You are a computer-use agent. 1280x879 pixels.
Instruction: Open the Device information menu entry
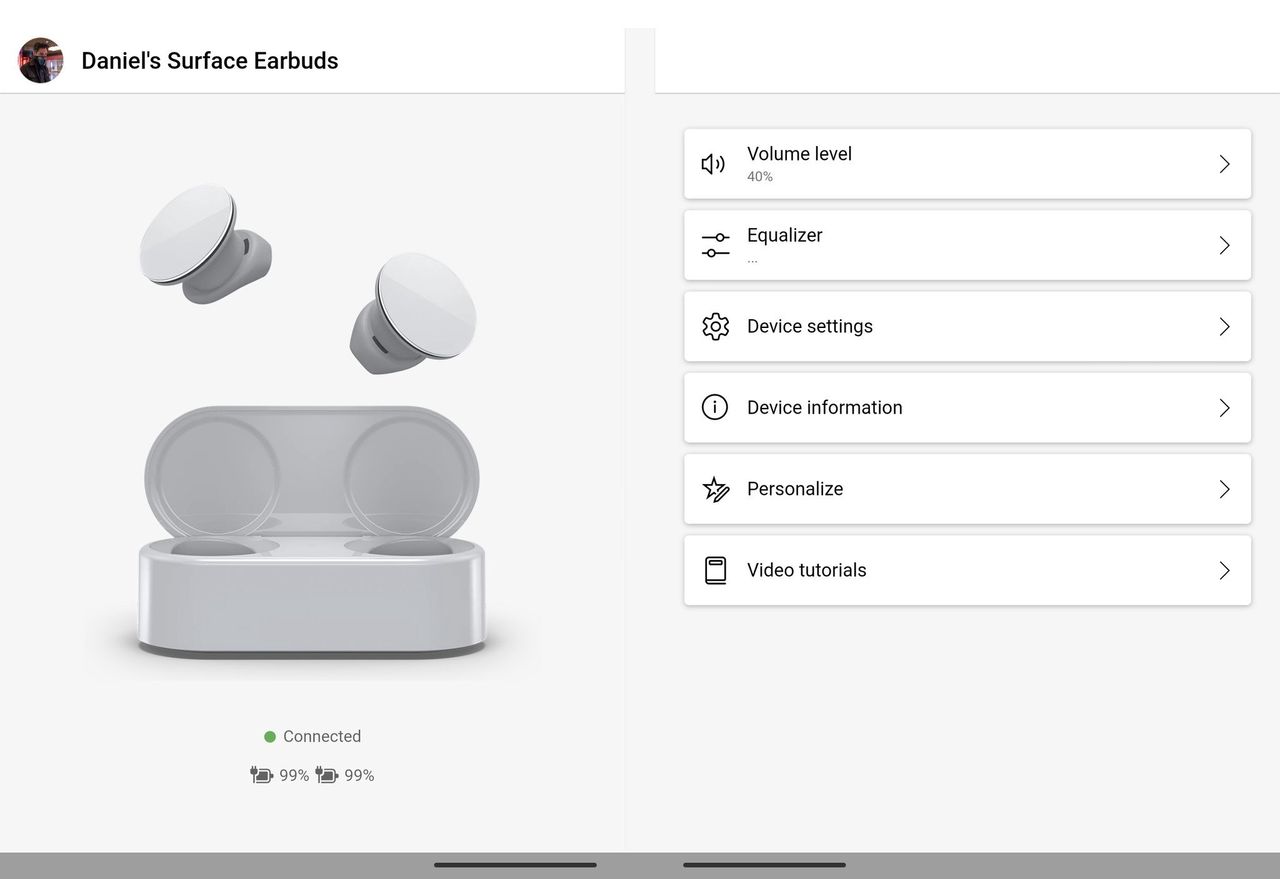(967, 407)
